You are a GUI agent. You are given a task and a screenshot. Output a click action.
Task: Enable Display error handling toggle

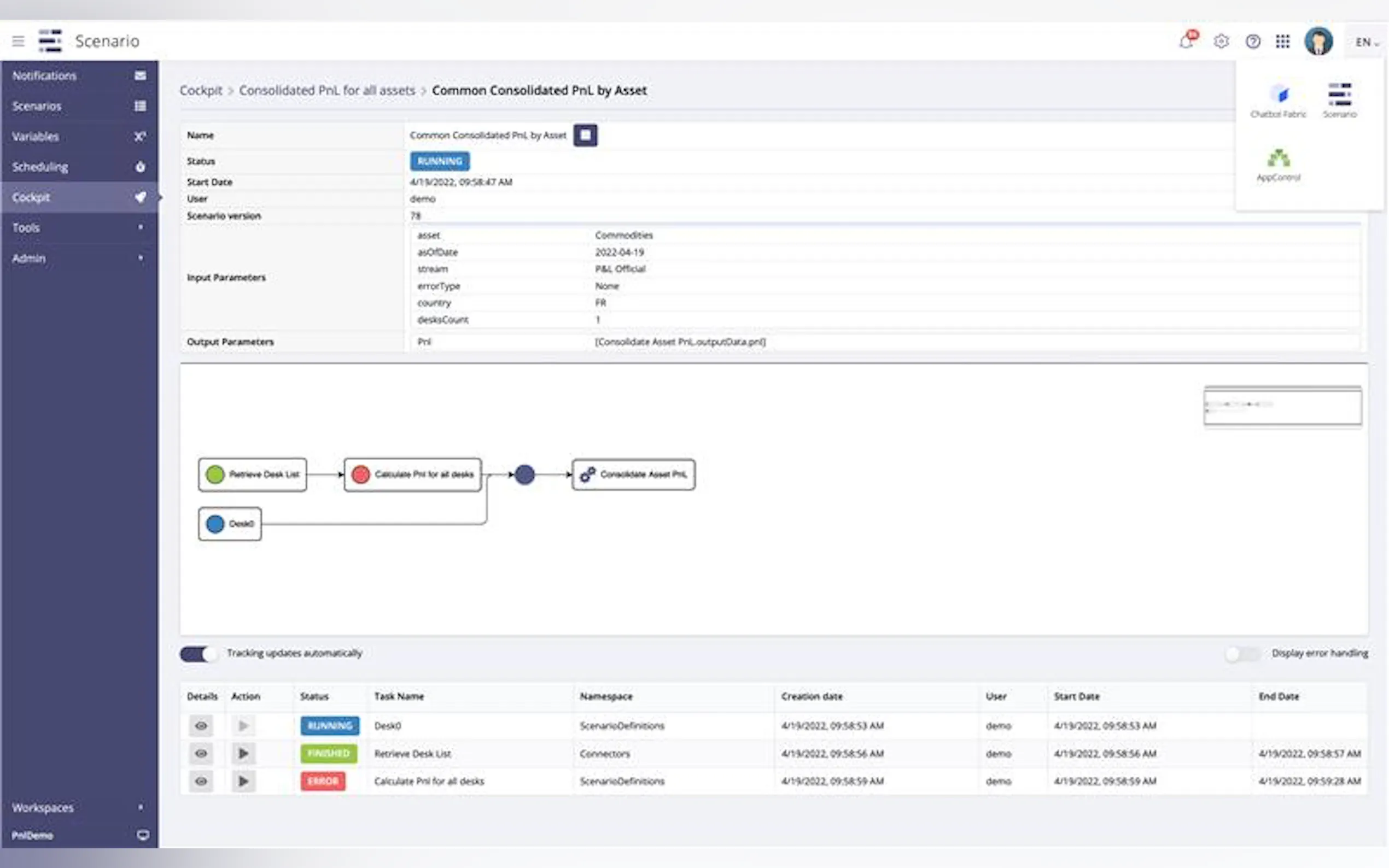point(1243,653)
